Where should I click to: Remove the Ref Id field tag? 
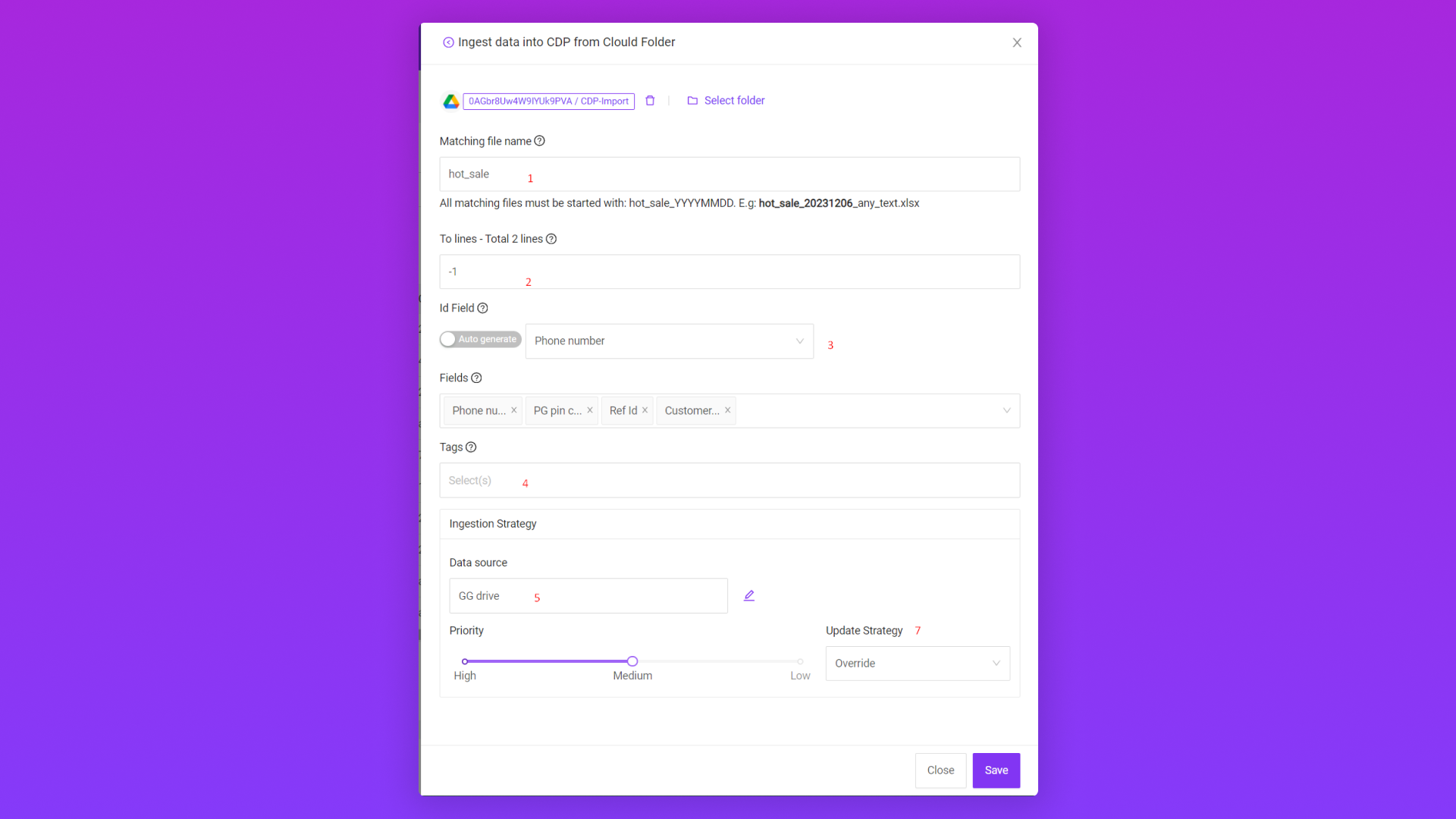(x=645, y=410)
